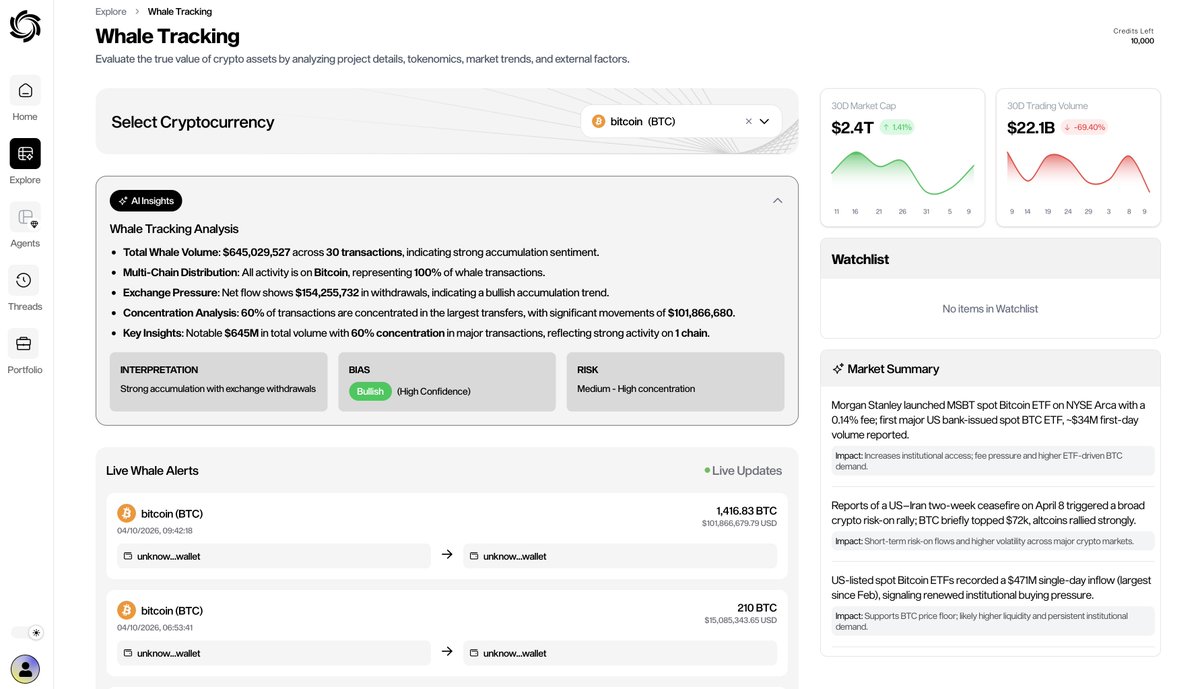
Task: Click source wallet of 210 BTC transfer
Action: pyautogui.click(x=274, y=653)
